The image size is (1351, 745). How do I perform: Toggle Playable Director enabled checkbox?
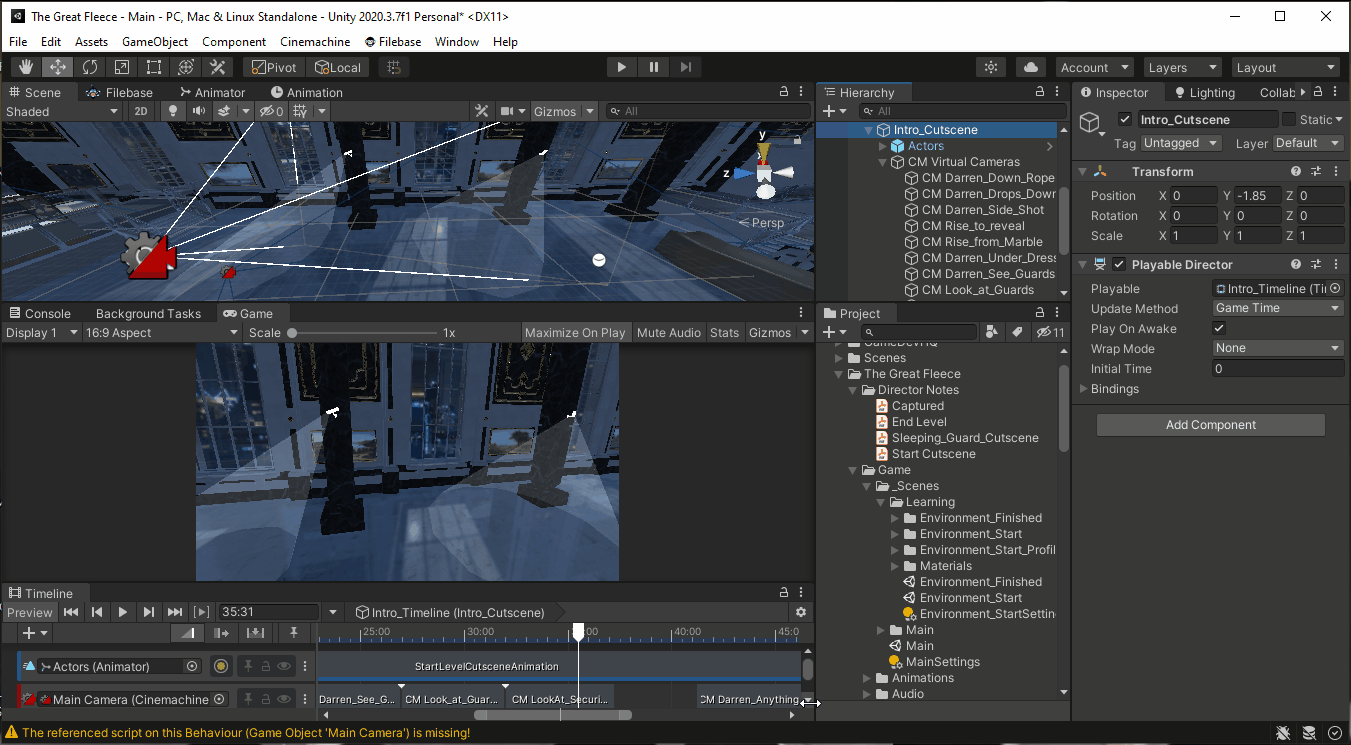[x=1119, y=264]
